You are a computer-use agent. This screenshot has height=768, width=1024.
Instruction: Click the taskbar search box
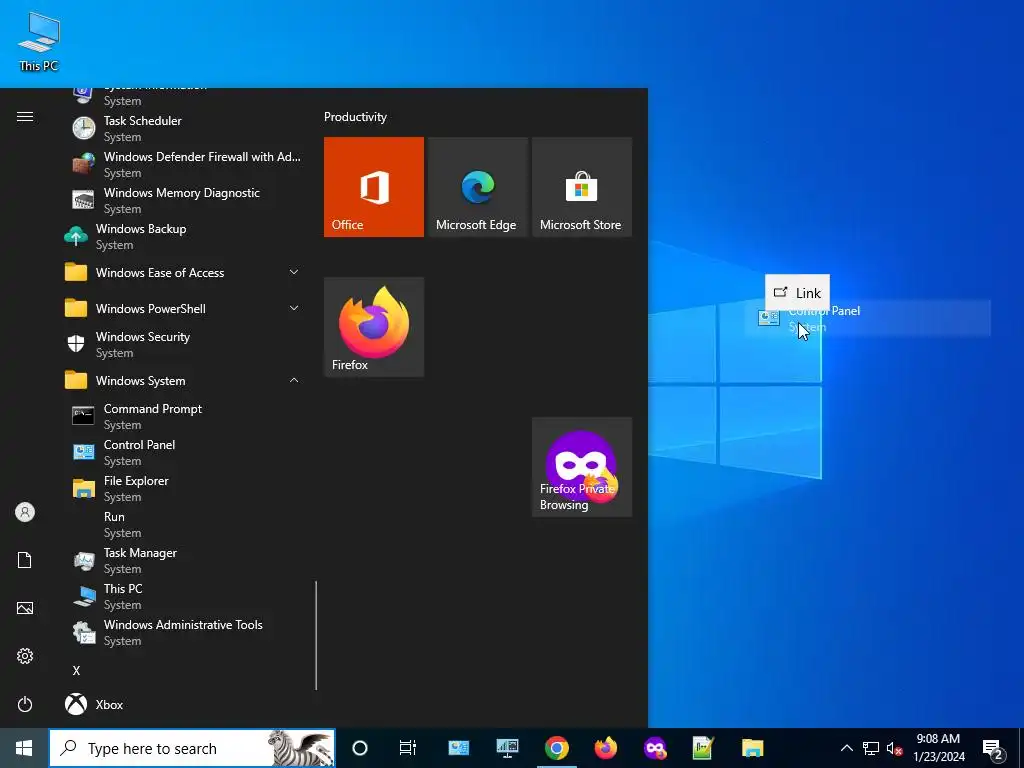pos(192,748)
